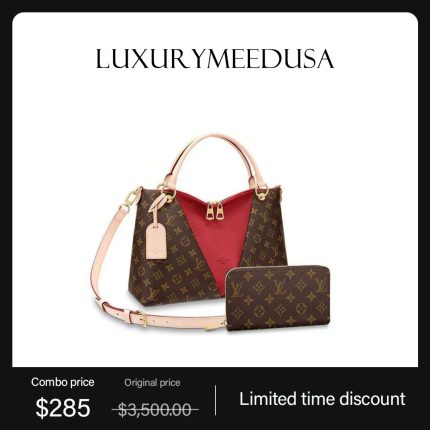Tap the Limited time discount text
430x430 pixels.
(x=322, y=399)
